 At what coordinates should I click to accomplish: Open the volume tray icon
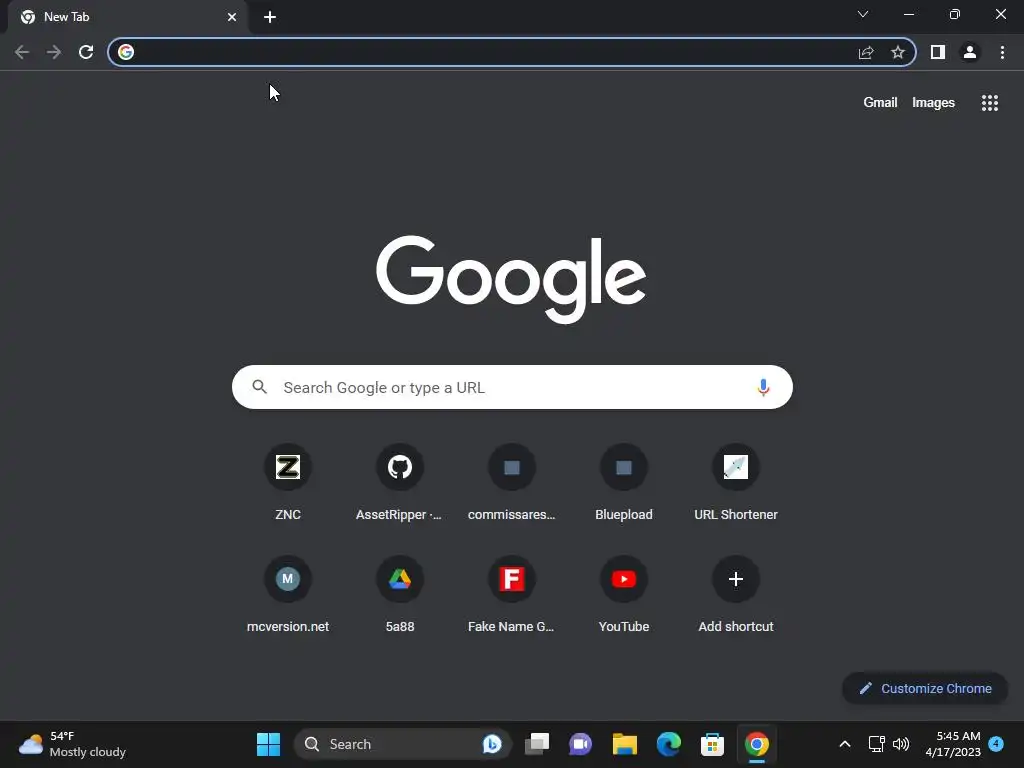coord(901,744)
